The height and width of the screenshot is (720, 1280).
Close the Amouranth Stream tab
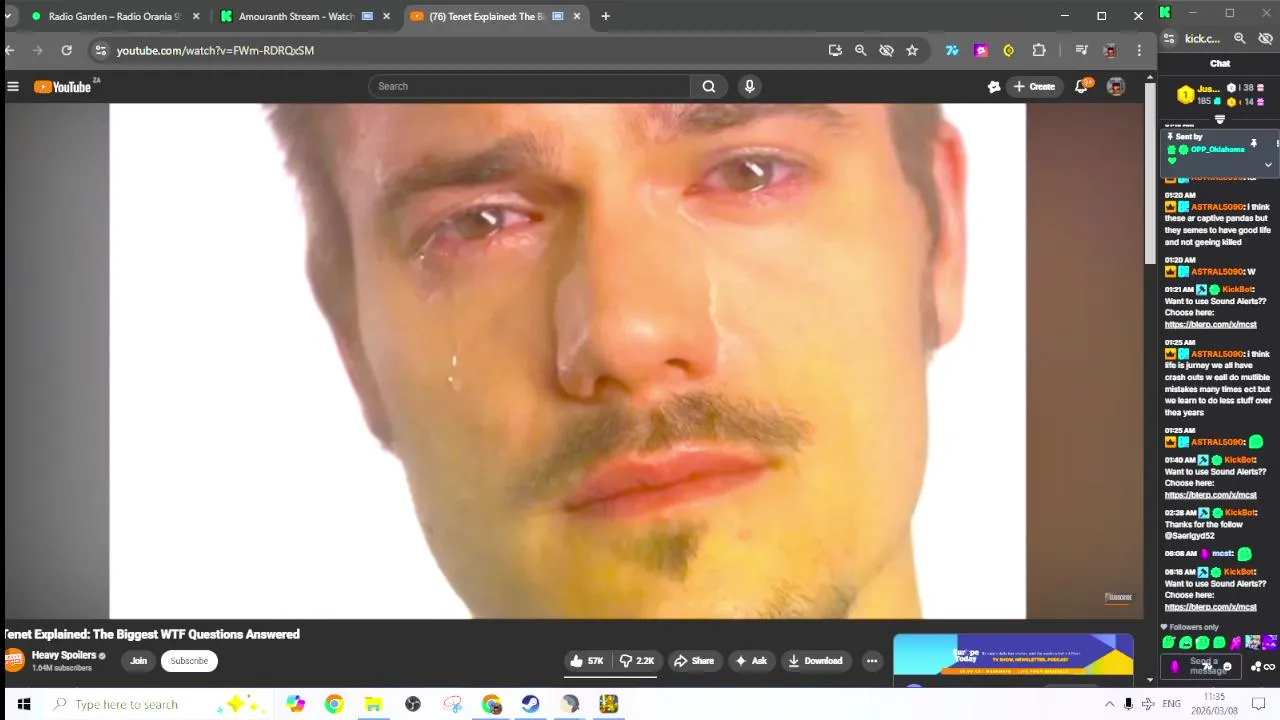click(386, 16)
